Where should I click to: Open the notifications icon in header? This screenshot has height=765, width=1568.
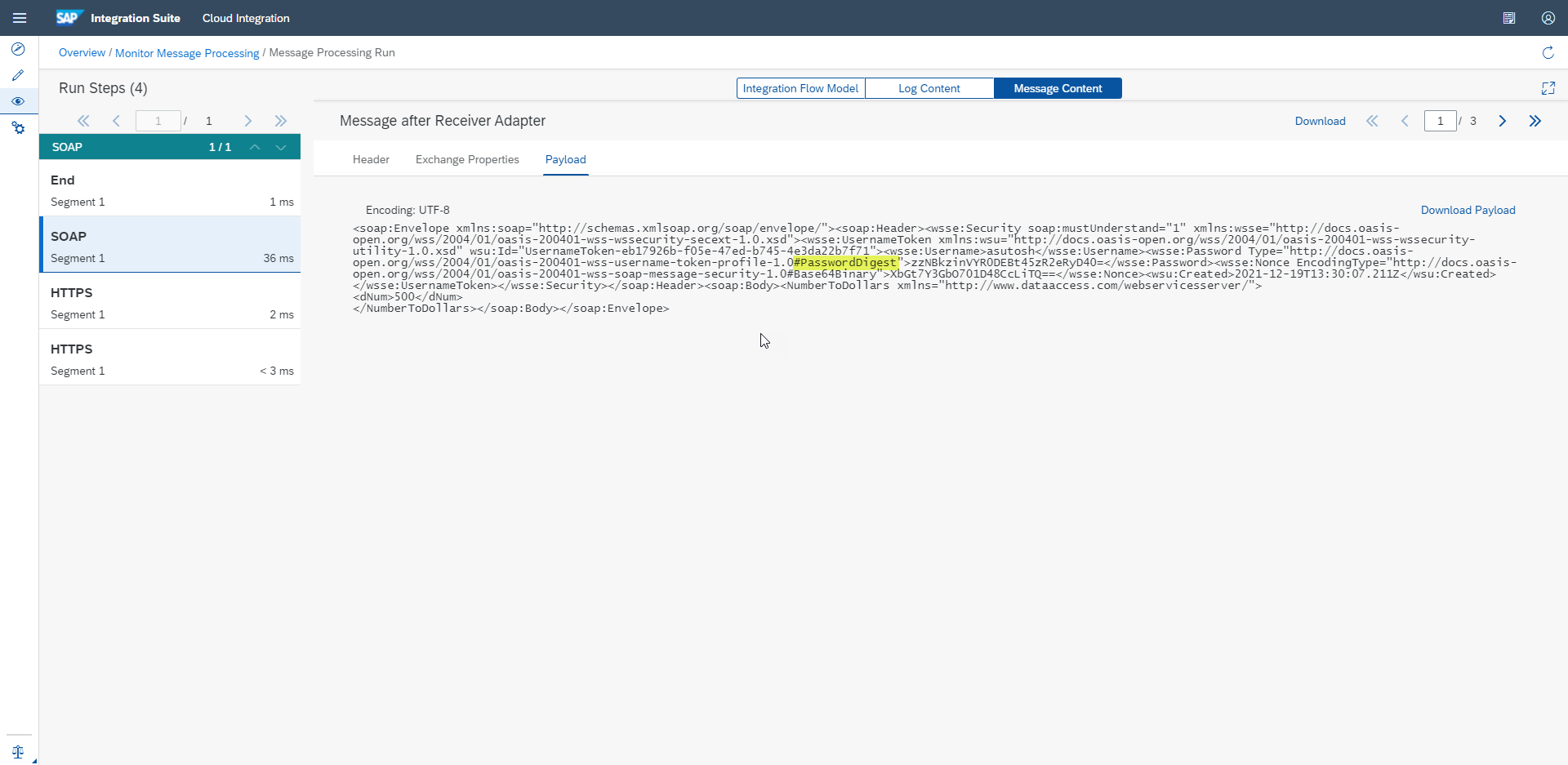[x=1508, y=18]
